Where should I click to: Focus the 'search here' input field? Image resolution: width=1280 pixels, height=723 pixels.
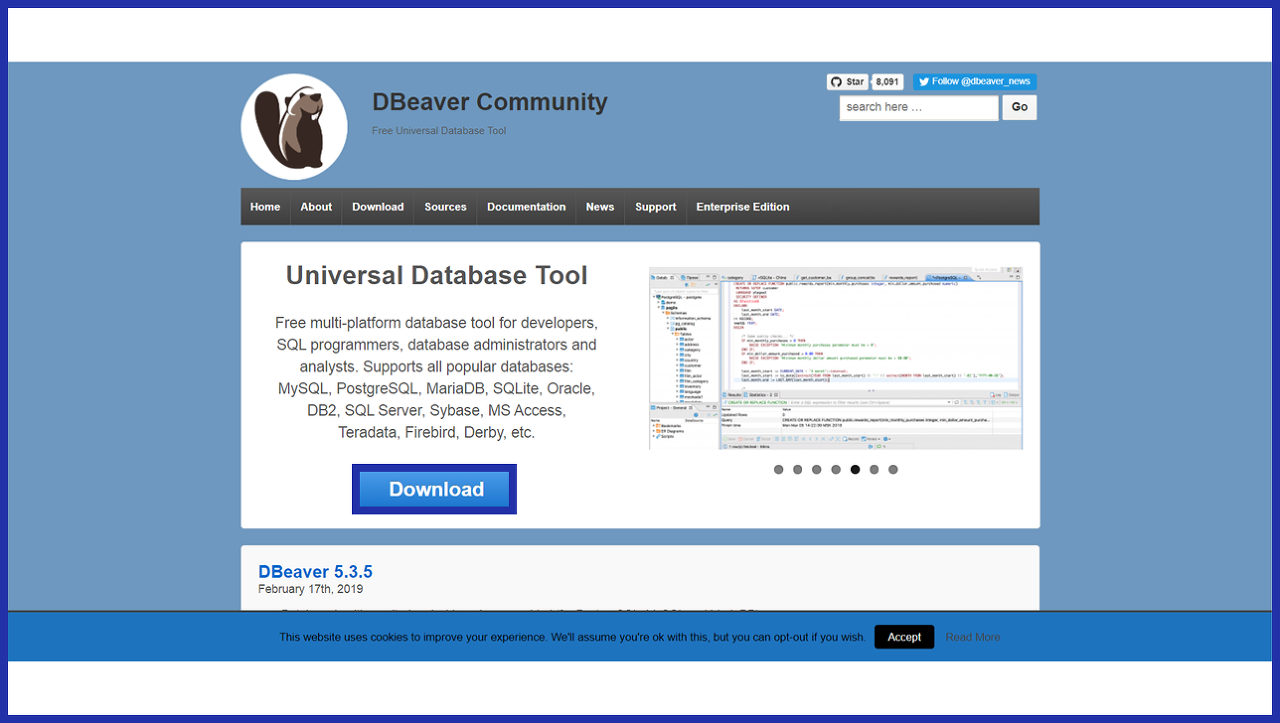919,107
